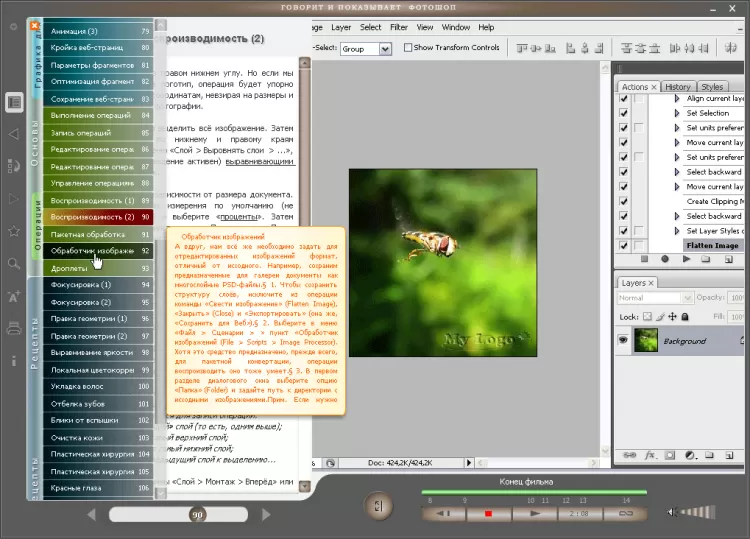The width and height of the screenshot is (750, 539).
Task: Click the table of contents sidebar icon
Action: pyautogui.click(x=14, y=102)
